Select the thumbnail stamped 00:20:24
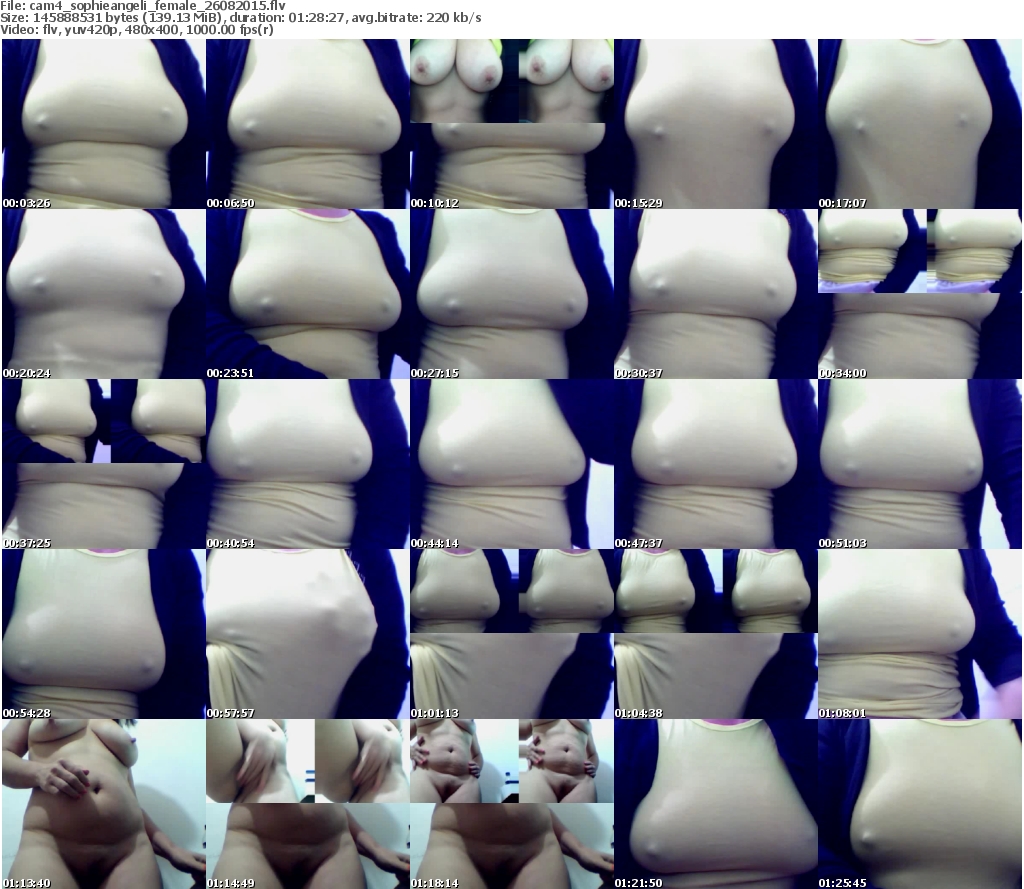The height and width of the screenshot is (889, 1024). tap(104, 294)
